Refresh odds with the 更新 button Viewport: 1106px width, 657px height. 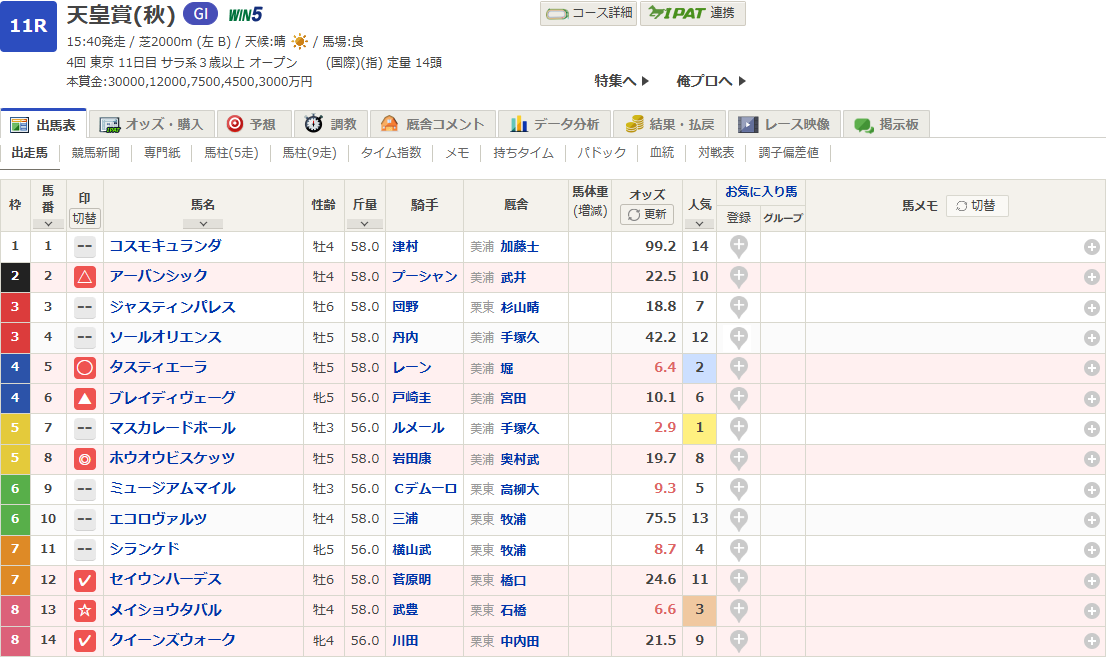[x=647, y=214]
